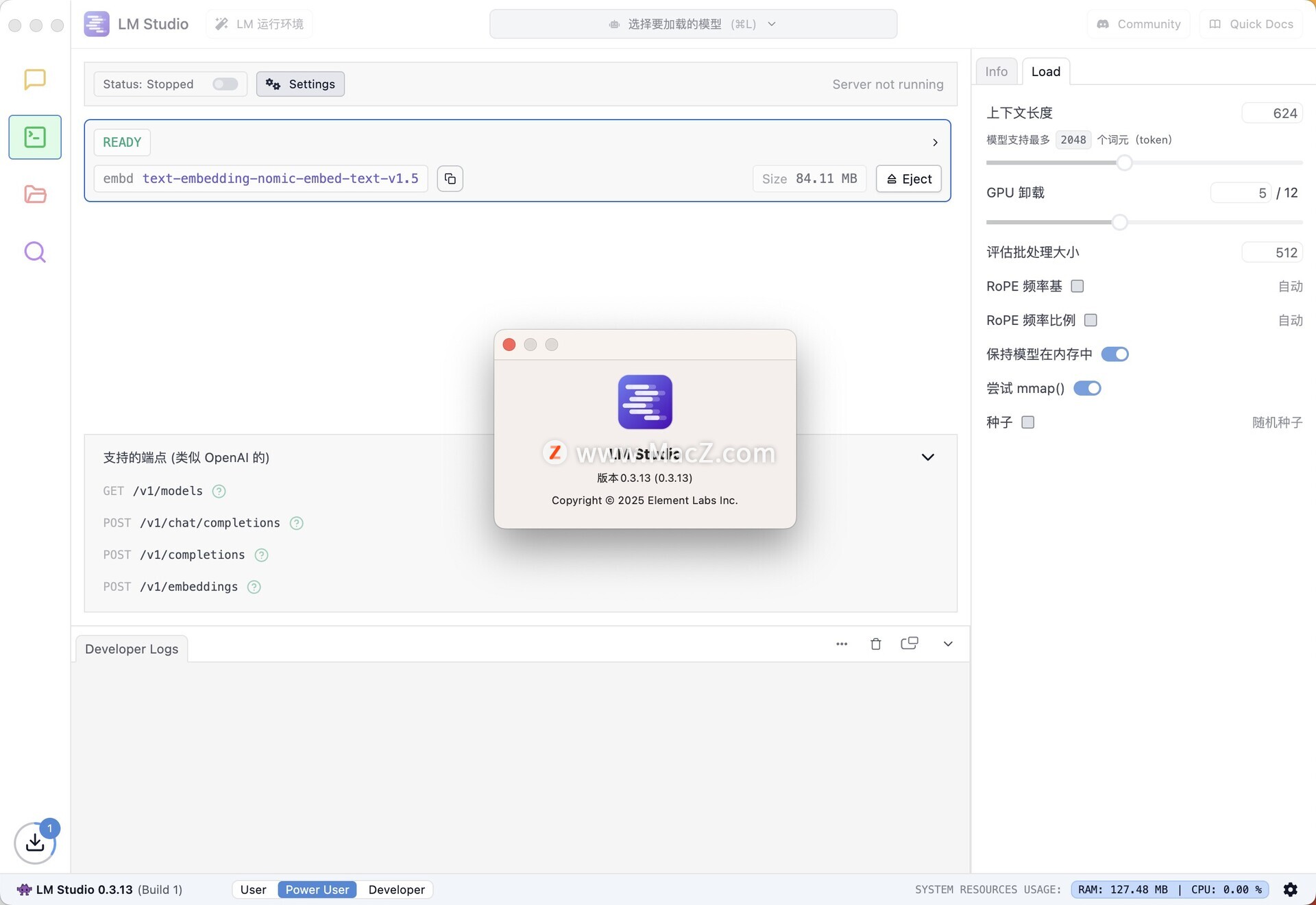Switch to the Info tab

click(x=996, y=71)
